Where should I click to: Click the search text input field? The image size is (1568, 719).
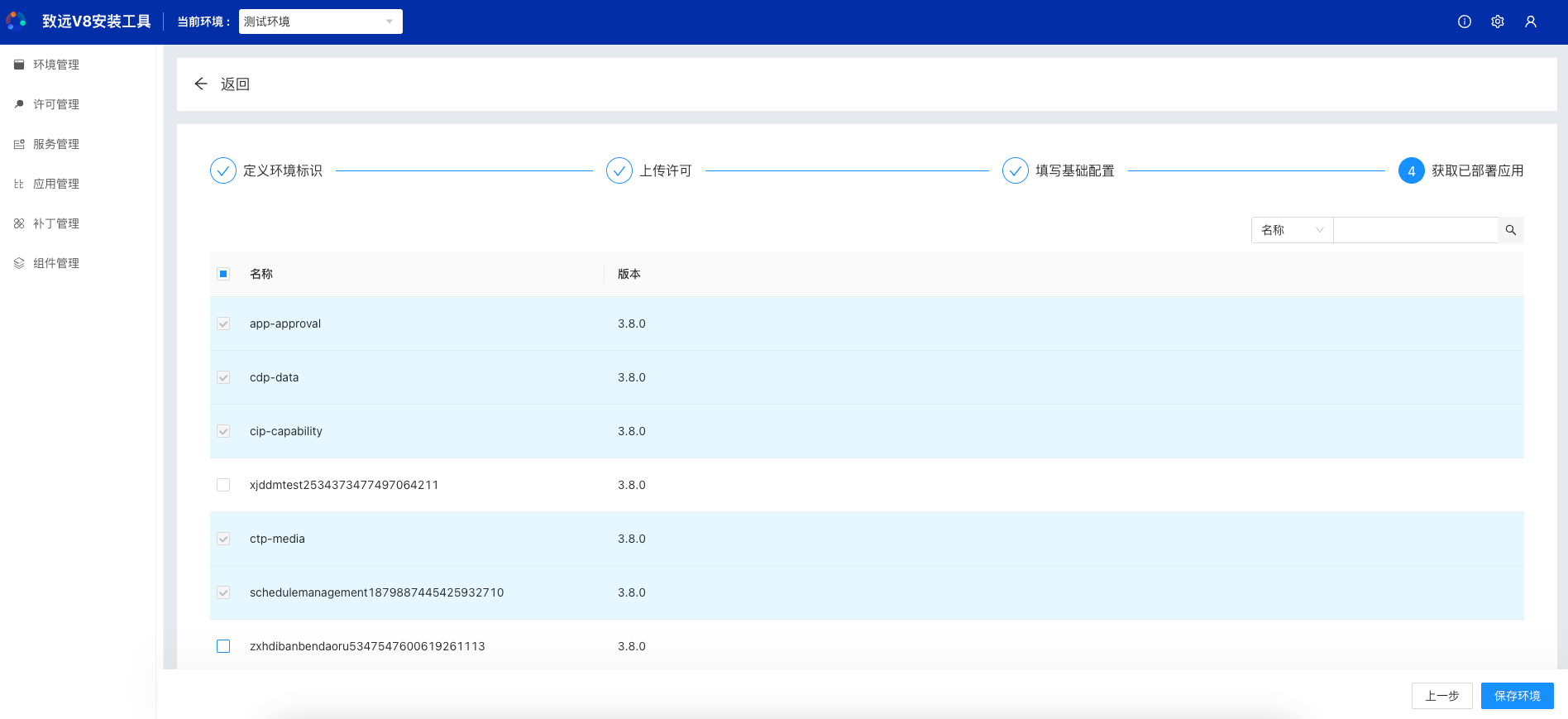click(1415, 230)
